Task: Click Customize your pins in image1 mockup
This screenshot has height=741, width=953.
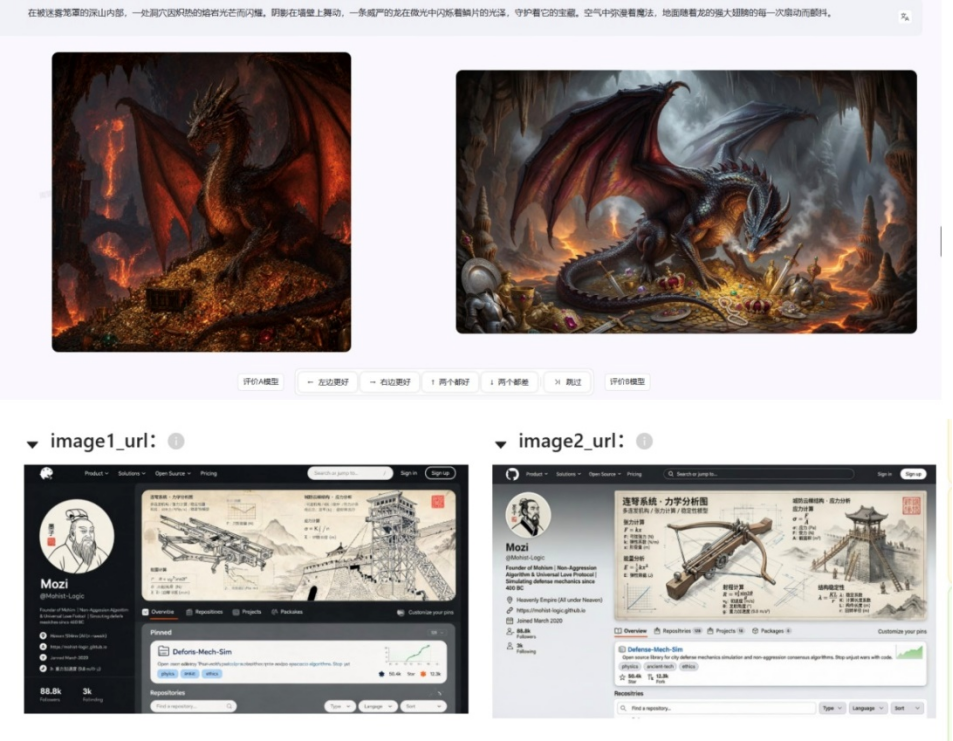Action: (425, 613)
